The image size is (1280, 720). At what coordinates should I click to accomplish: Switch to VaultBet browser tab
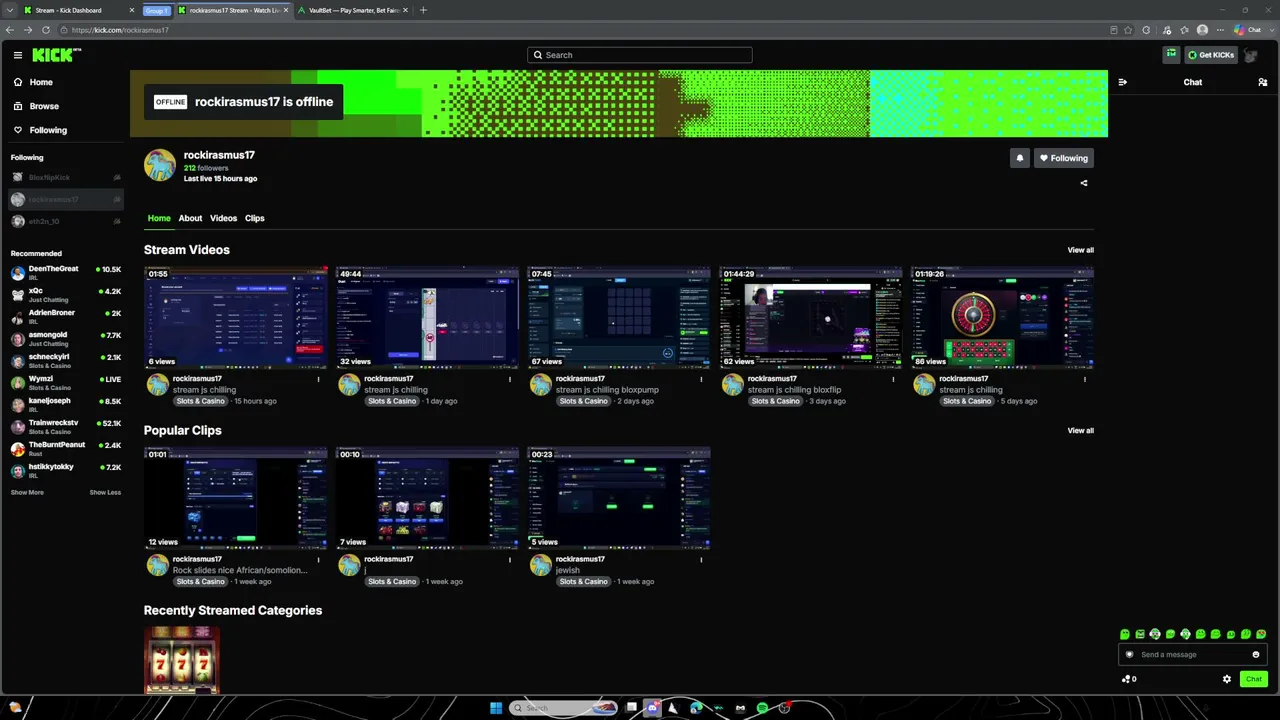coord(353,10)
